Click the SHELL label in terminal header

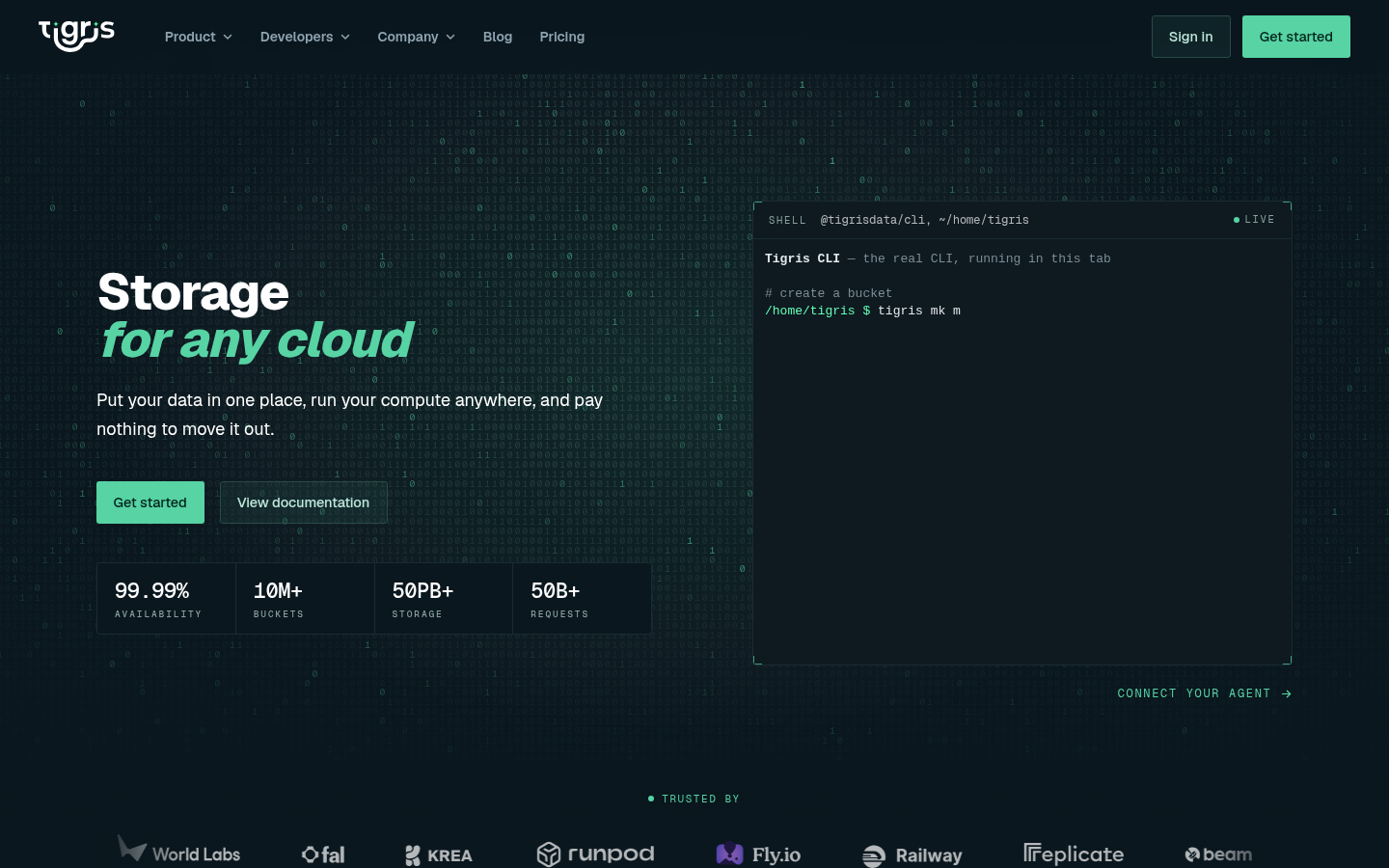coord(787,220)
